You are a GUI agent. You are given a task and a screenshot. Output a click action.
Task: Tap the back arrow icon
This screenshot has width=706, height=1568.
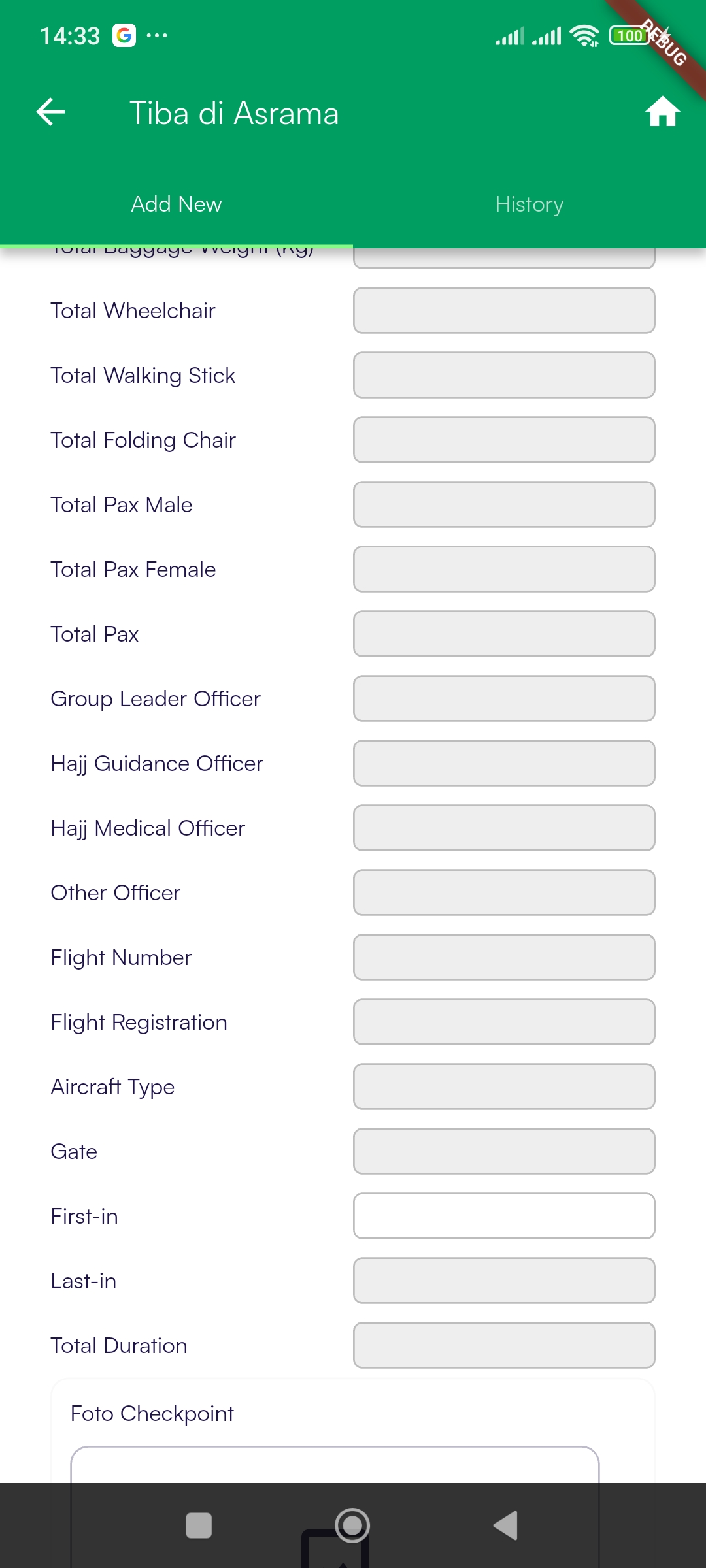click(51, 112)
